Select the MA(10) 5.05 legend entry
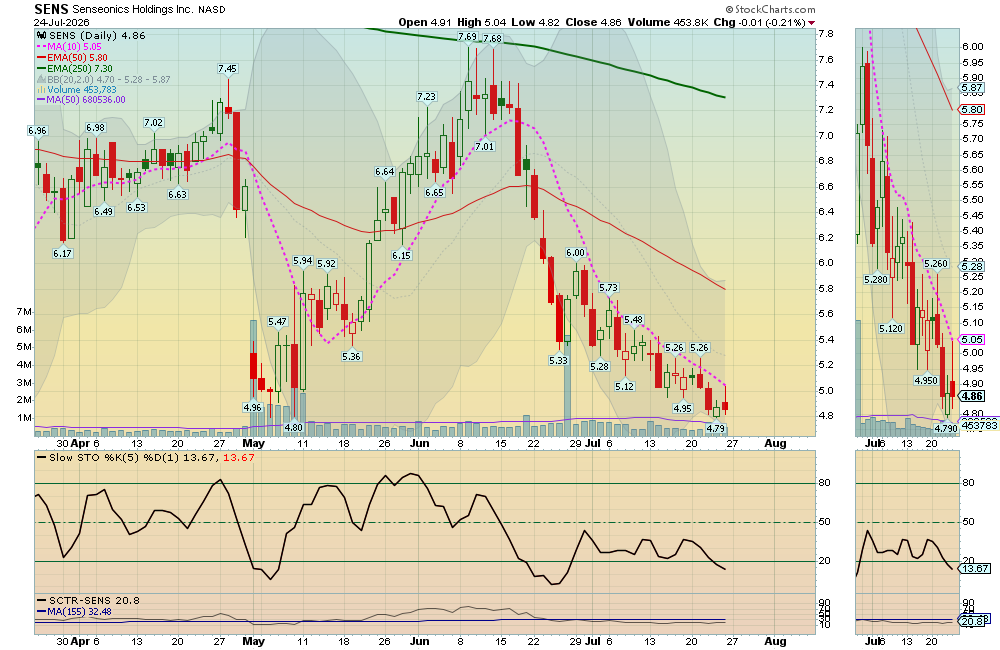 tap(69, 47)
